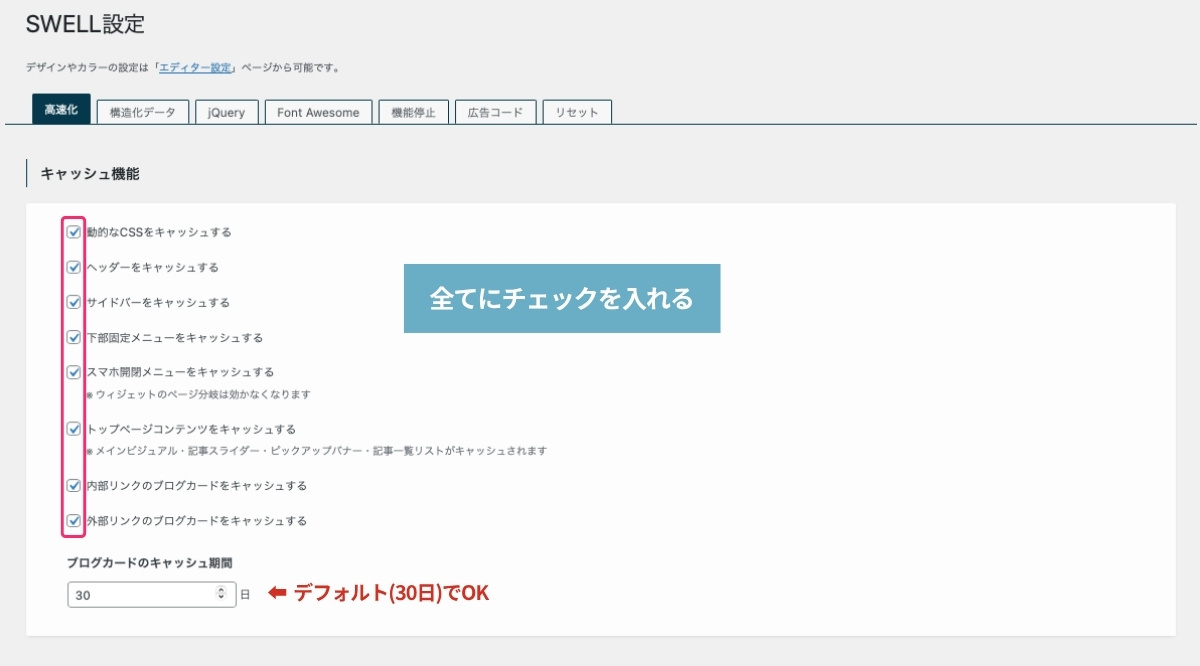The height and width of the screenshot is (666, 1200).
Task: Go to the 機能停止 tab
Action: click(x=413, y=113)
